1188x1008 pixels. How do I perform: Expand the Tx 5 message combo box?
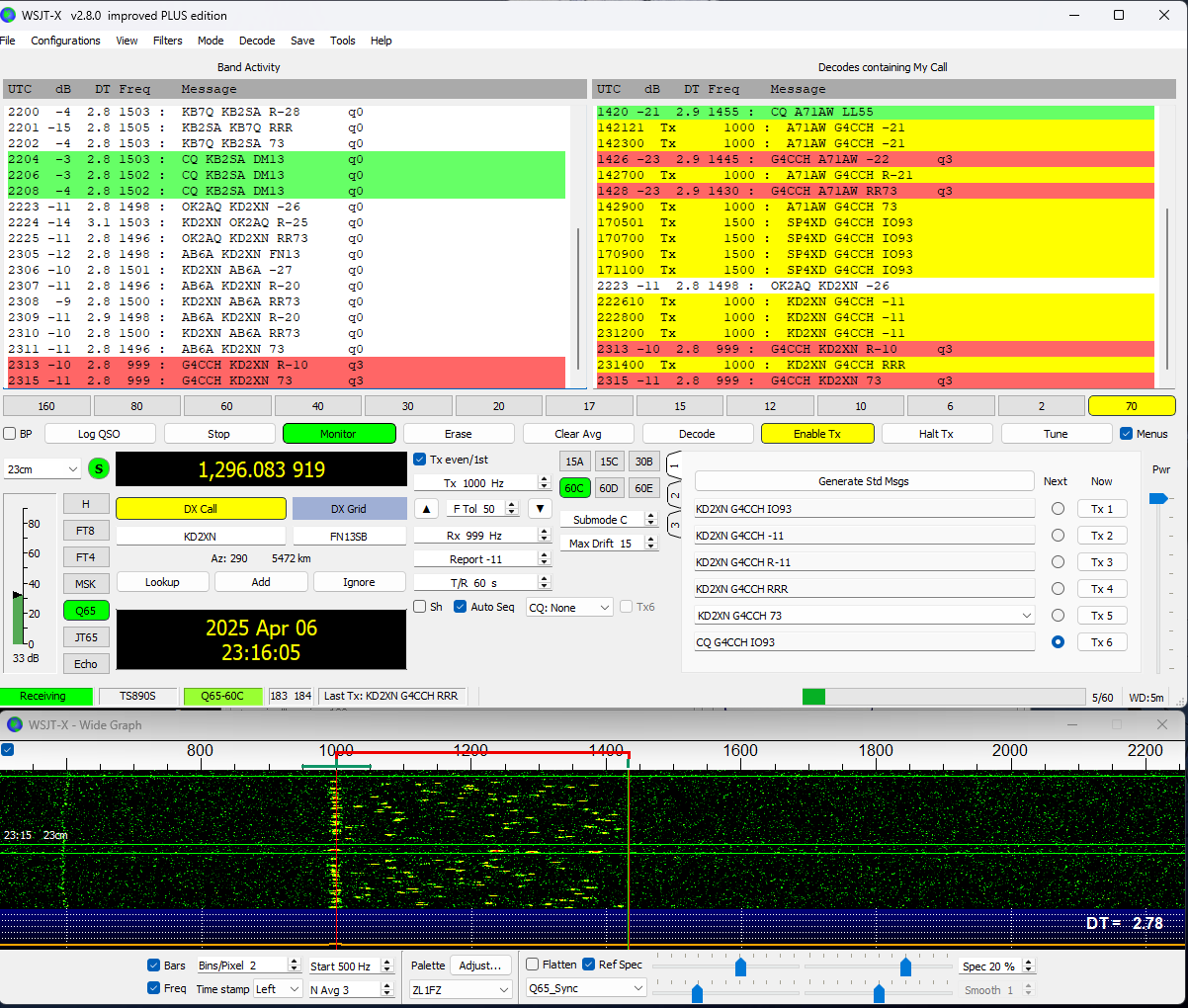1026,616
